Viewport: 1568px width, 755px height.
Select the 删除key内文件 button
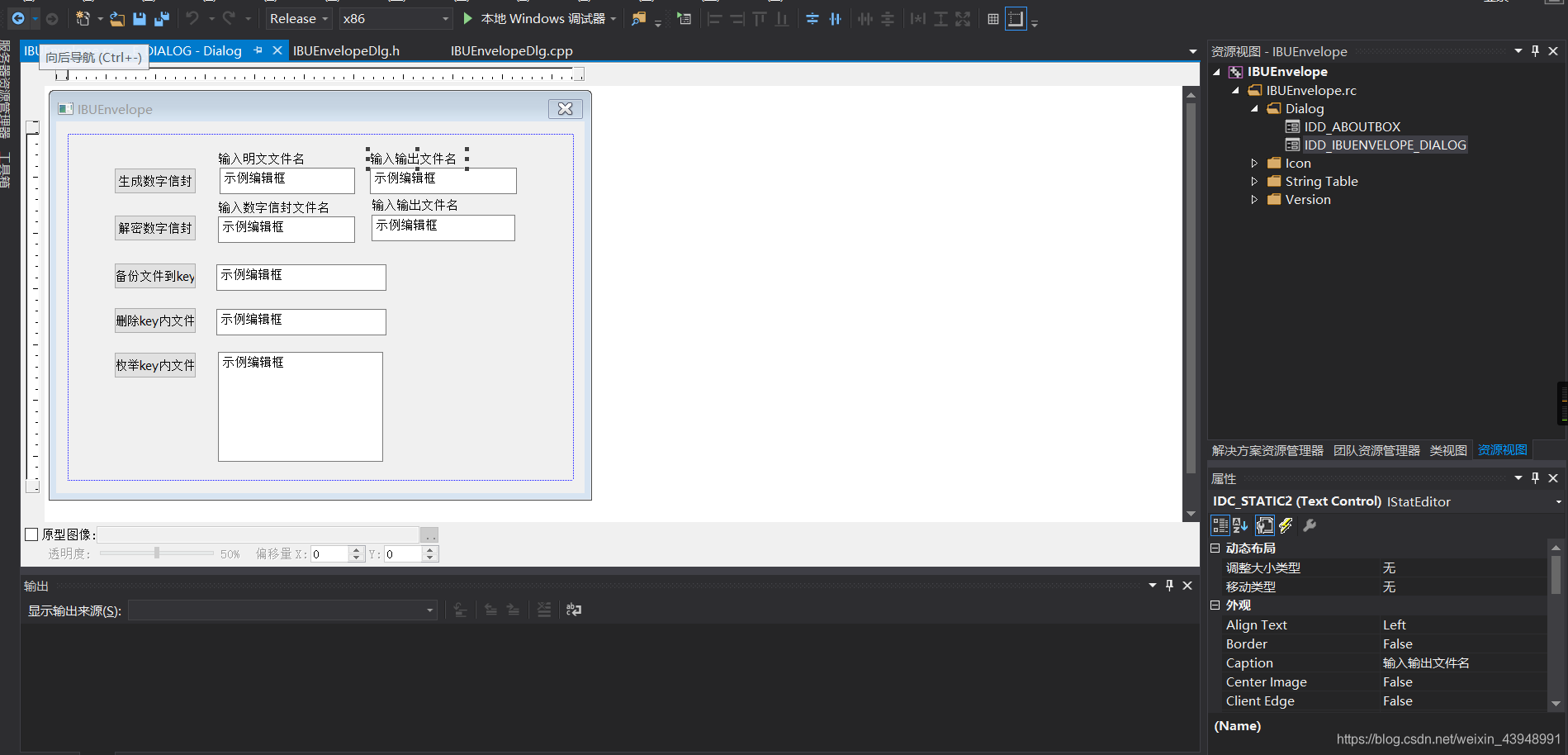(155, 321)
